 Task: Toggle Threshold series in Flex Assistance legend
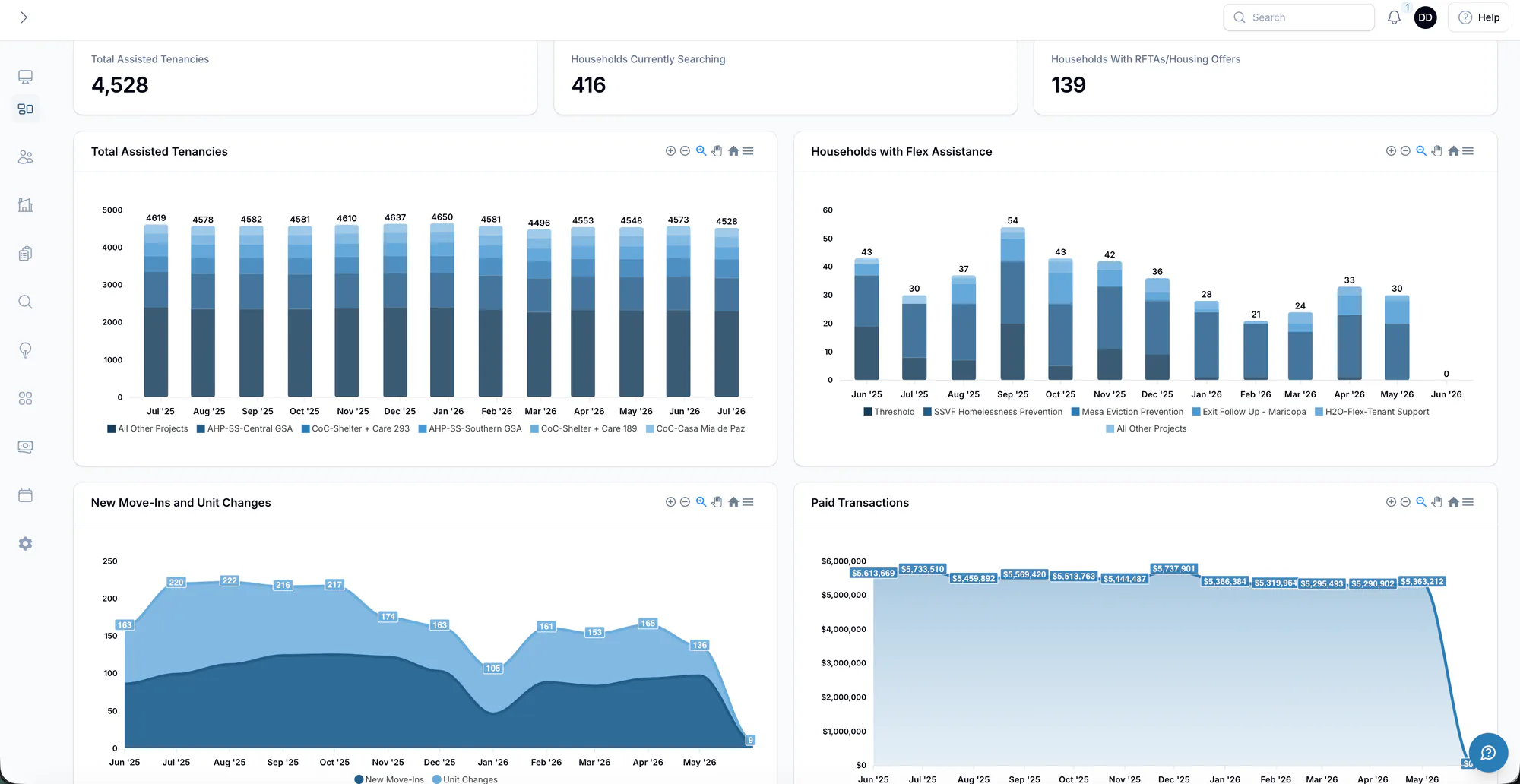tap(889, 412)
